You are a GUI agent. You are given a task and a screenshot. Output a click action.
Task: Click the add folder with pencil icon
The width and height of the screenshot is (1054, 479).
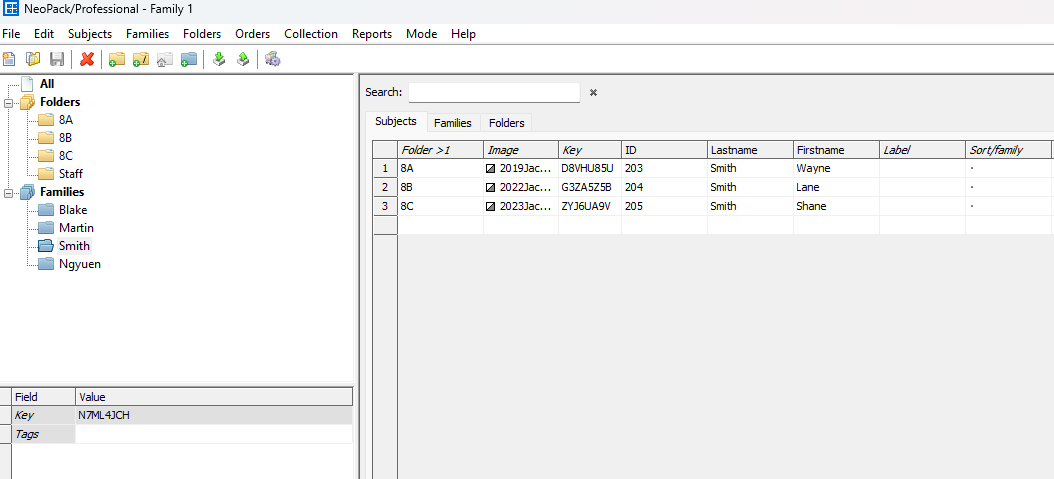141,60
